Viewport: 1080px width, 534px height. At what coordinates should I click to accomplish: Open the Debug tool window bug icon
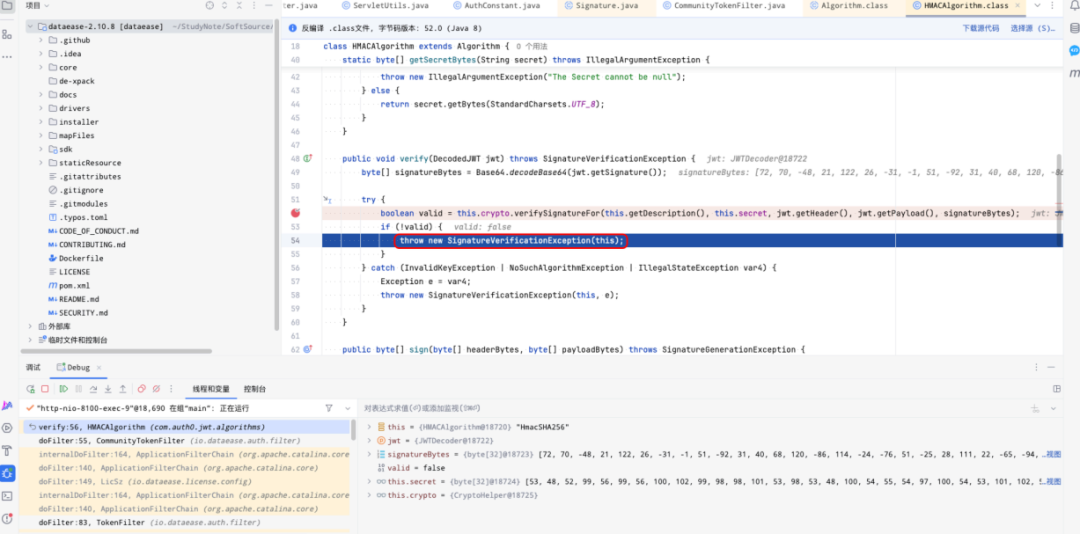click(x=7, y=473)
